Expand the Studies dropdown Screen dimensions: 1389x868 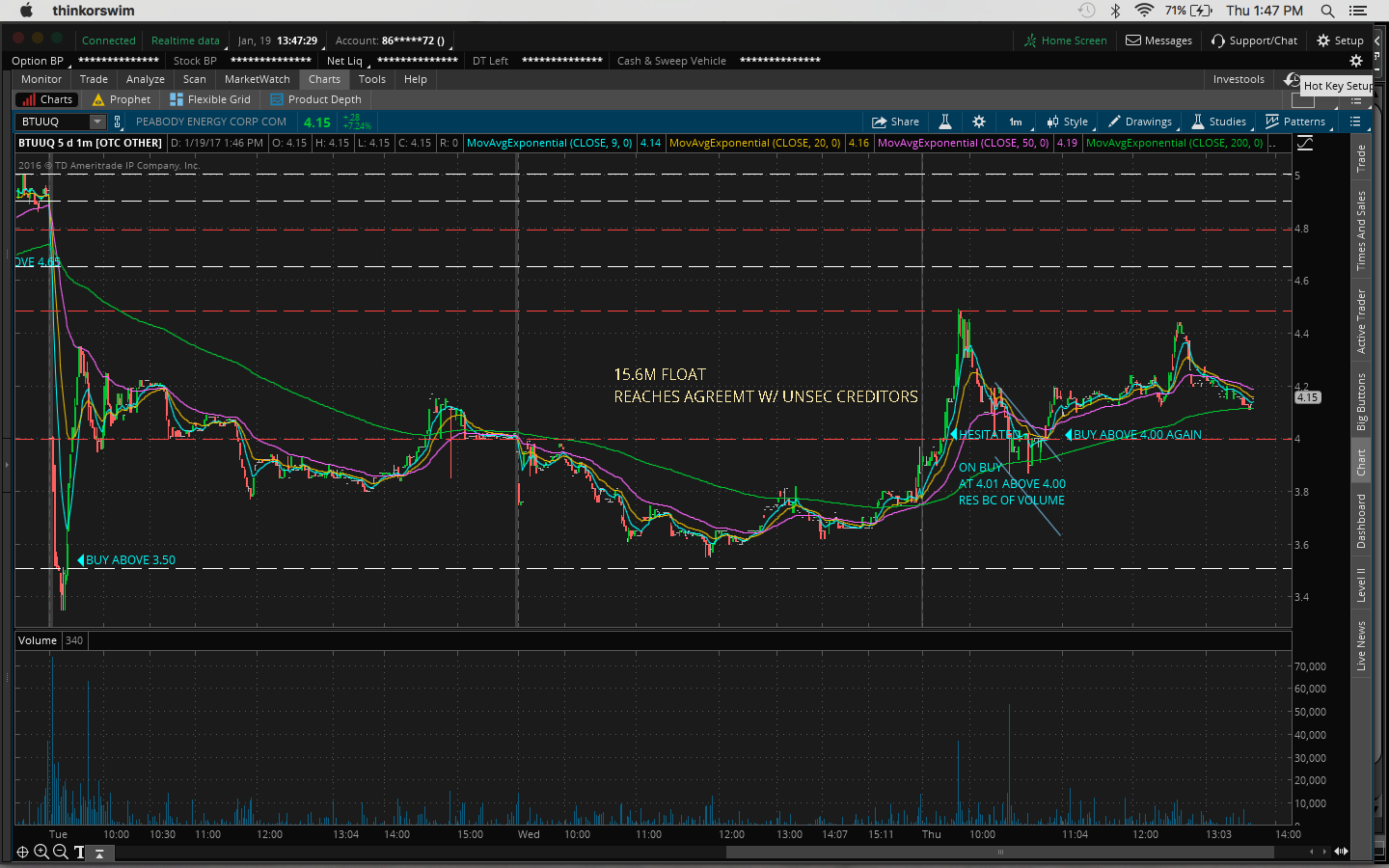pos(1219,122)
